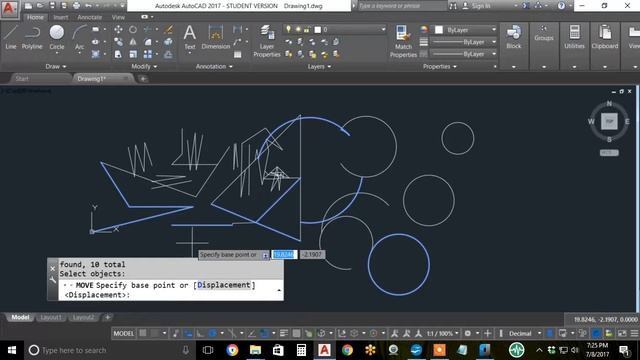Image resolution: width=640 pixels, height=360 pixels.
Task: Click the Rotate tool in Modify panel
Action: point(133,29)
